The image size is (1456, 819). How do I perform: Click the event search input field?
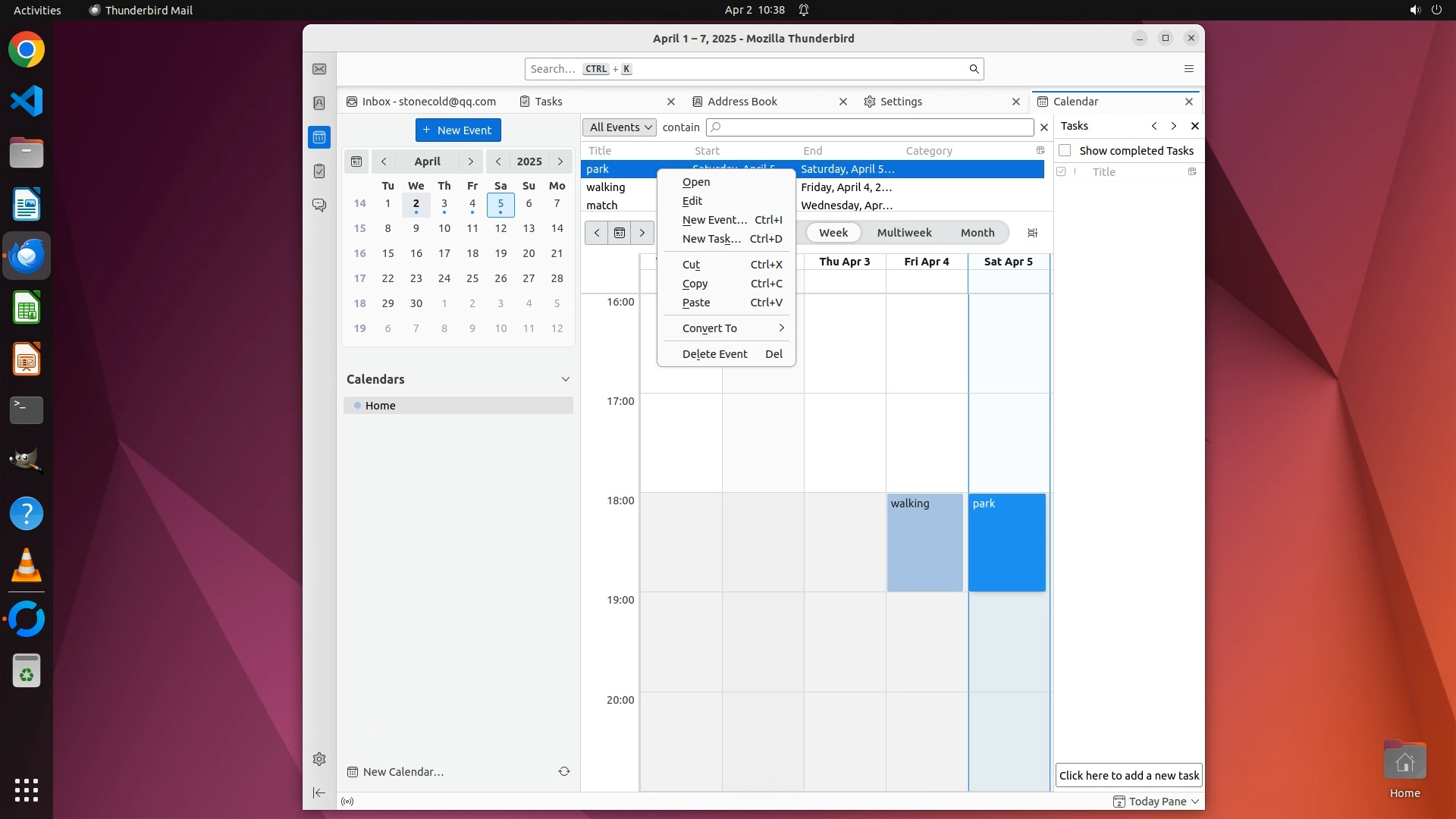pyautogui.click(x=870, y=127)
